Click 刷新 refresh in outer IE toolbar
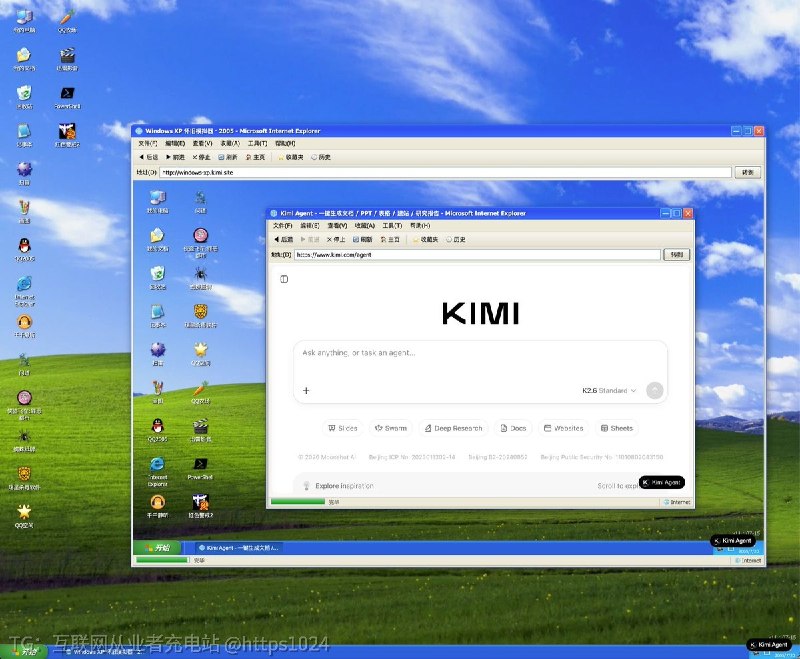The image size is (800, 659). pyautogui.click(x=228, y=157)
